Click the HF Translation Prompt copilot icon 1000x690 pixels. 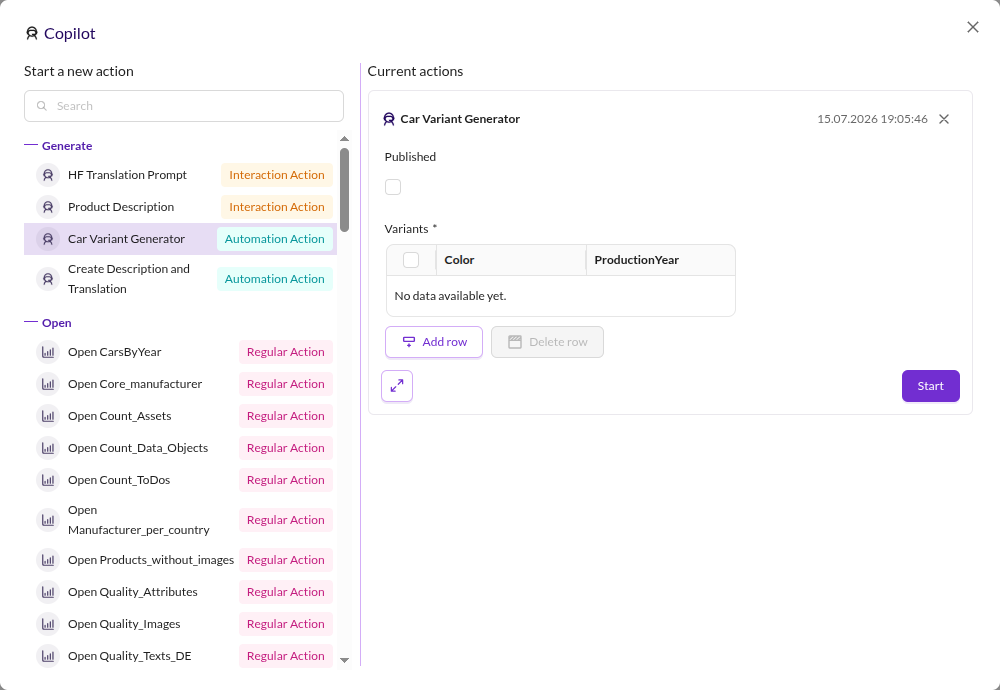tap(48, 175)
